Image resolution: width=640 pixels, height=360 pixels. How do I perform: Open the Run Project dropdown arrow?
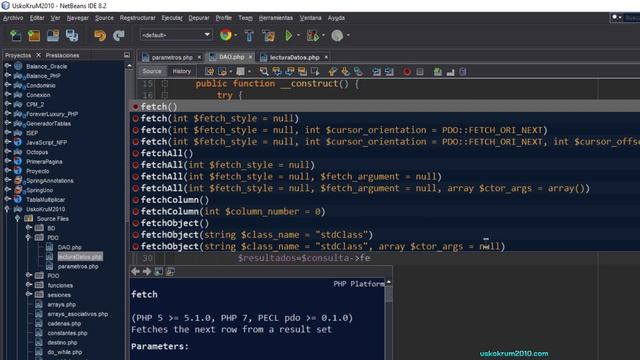click(298, 36)
